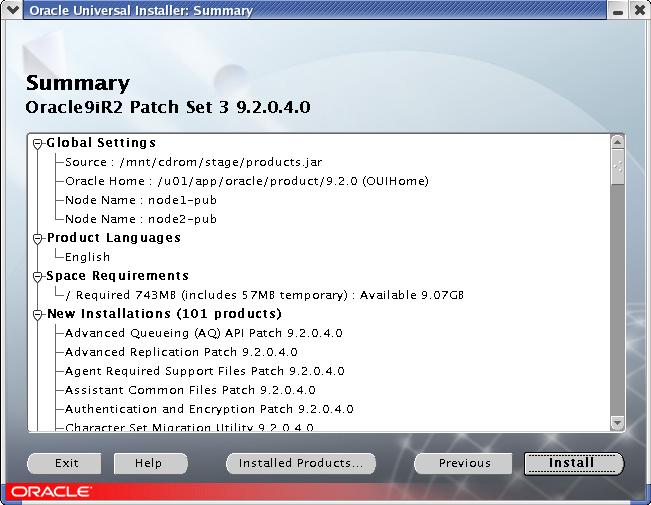Open the window menu icon in title bar

point(11,11)
